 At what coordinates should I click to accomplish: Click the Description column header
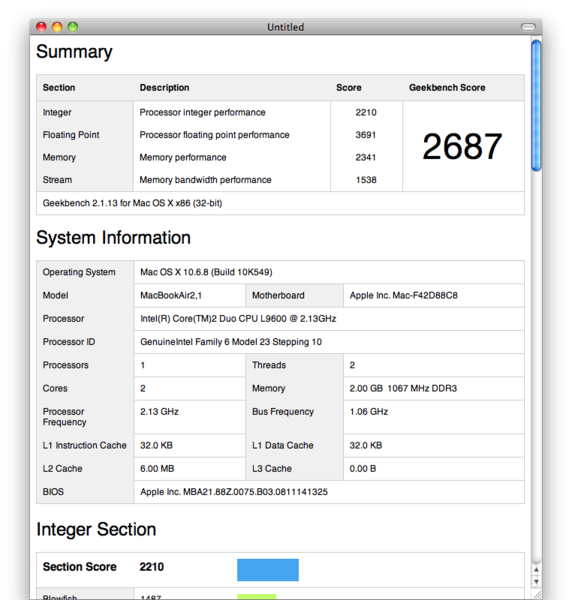coord(164,88)
